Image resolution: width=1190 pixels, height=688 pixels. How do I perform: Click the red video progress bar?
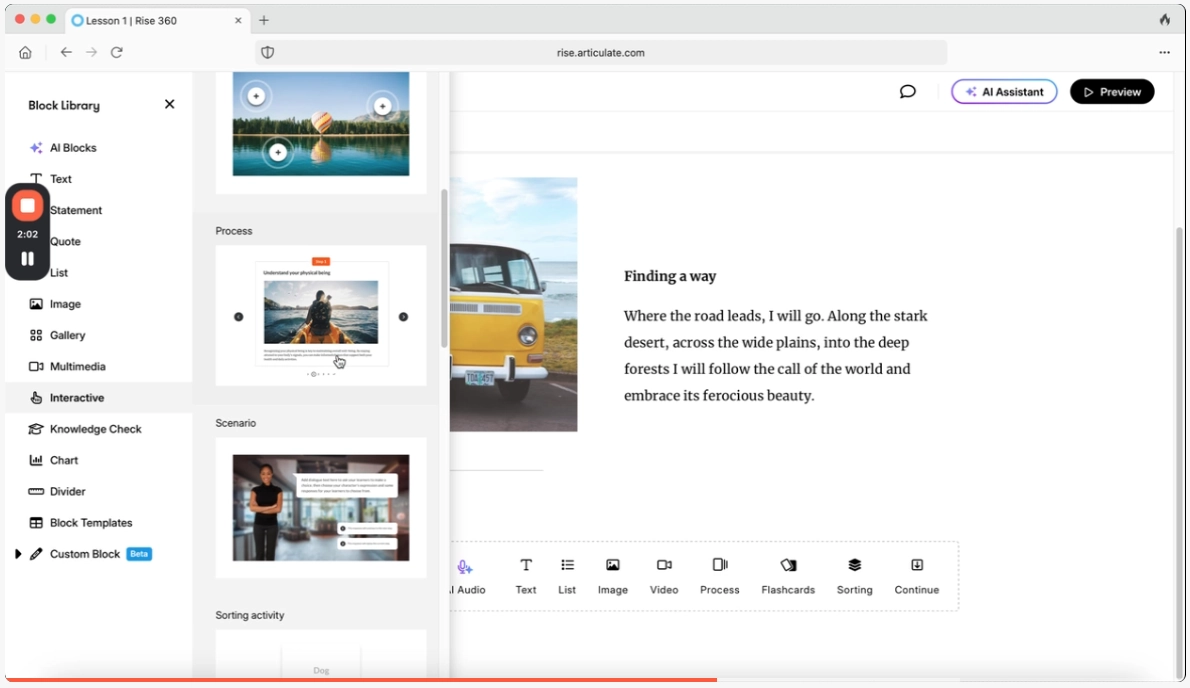click(x=361, y=680)
